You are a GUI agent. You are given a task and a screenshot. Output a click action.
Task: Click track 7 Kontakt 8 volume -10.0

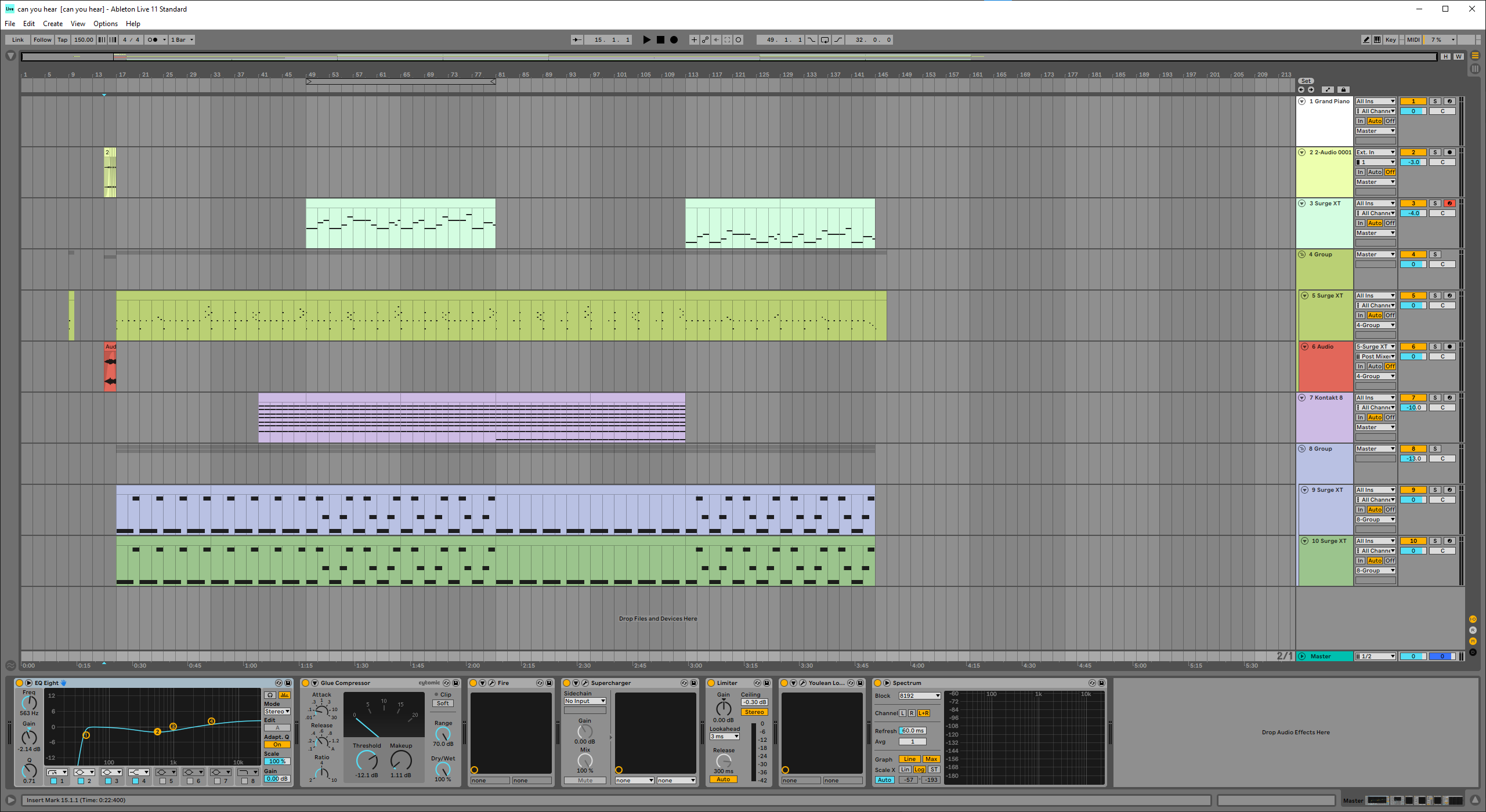pos(1413,408)
